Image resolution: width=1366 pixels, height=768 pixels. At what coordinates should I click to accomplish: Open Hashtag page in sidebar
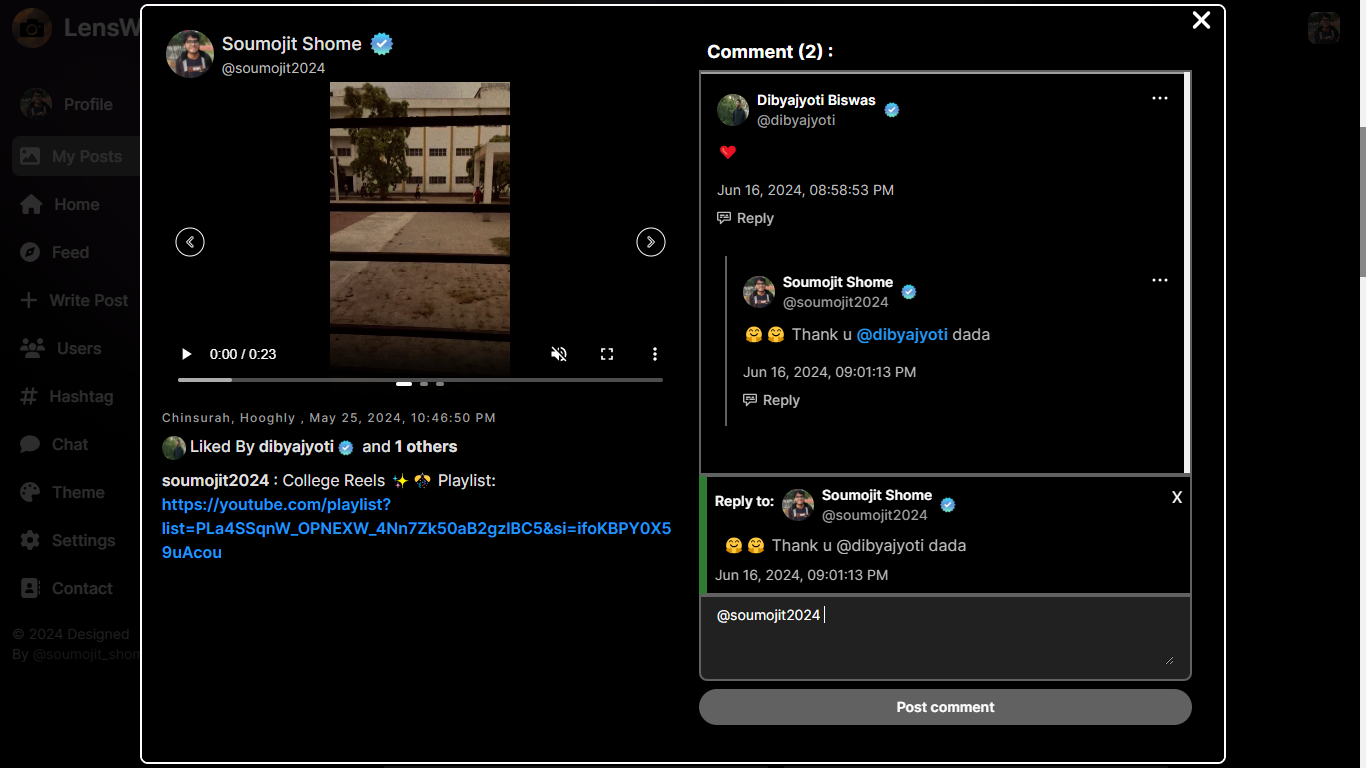pos(76,396)
